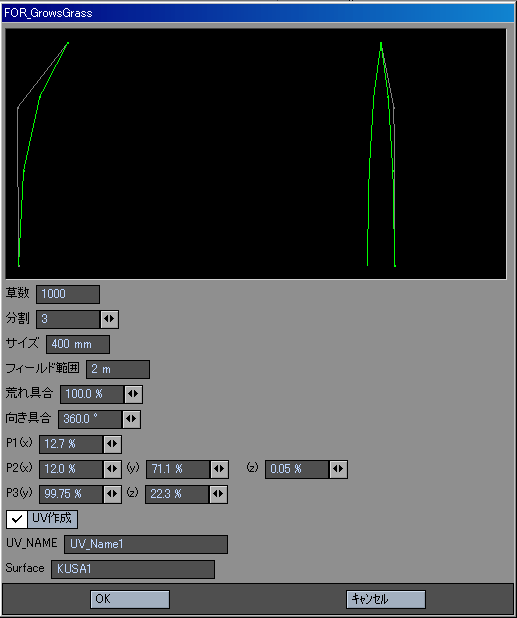Click the grass side-profile preview curve
Screen dimensions: 517x618
(x=43, y=154)
